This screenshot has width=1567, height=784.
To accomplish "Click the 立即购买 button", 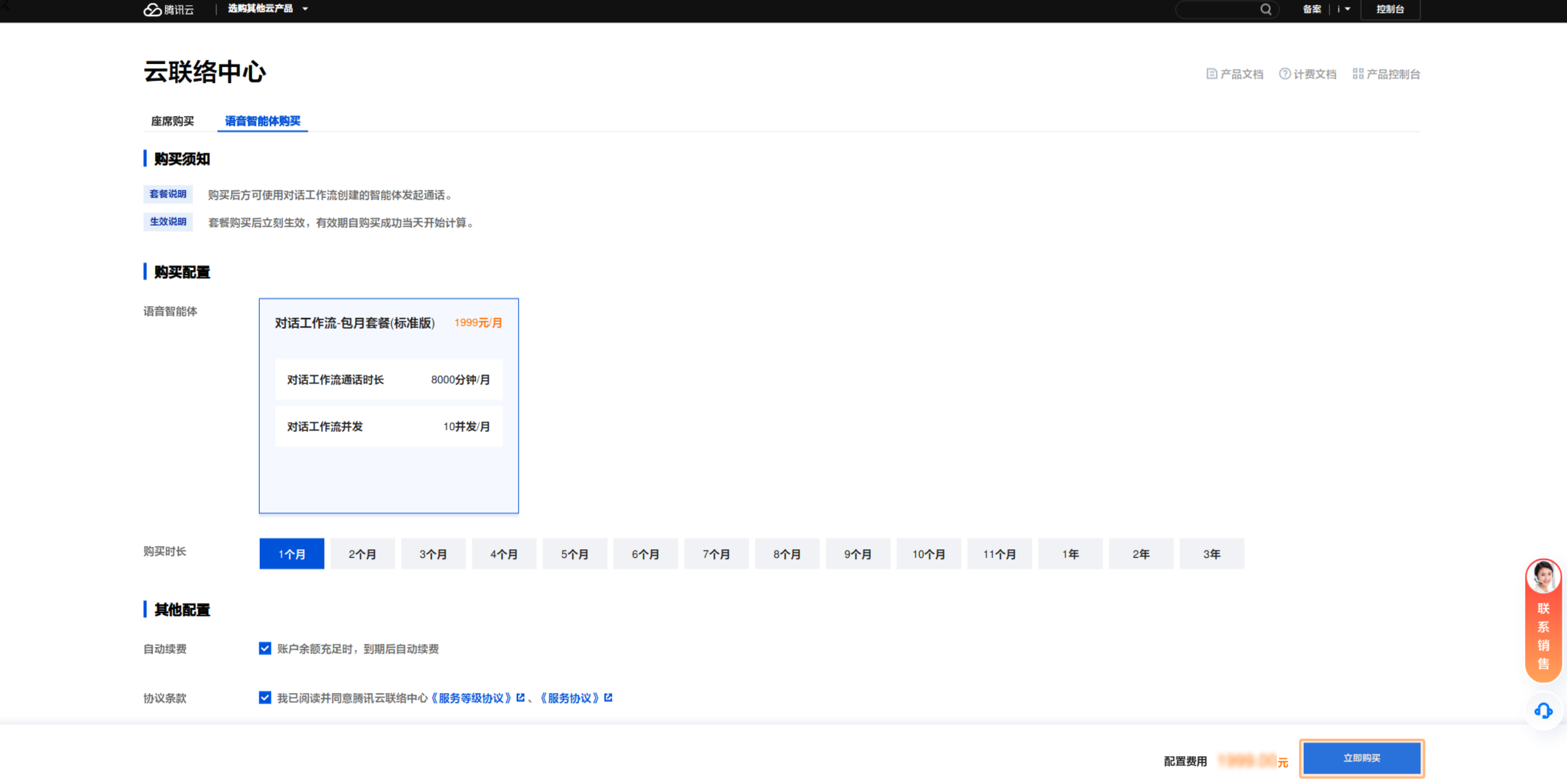I will 1361,758.
